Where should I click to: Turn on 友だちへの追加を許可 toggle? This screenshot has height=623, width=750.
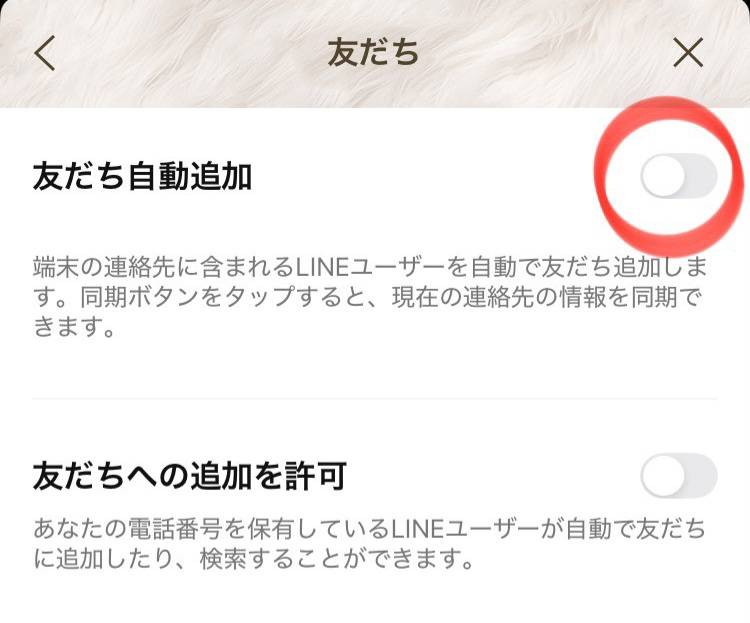679,475
